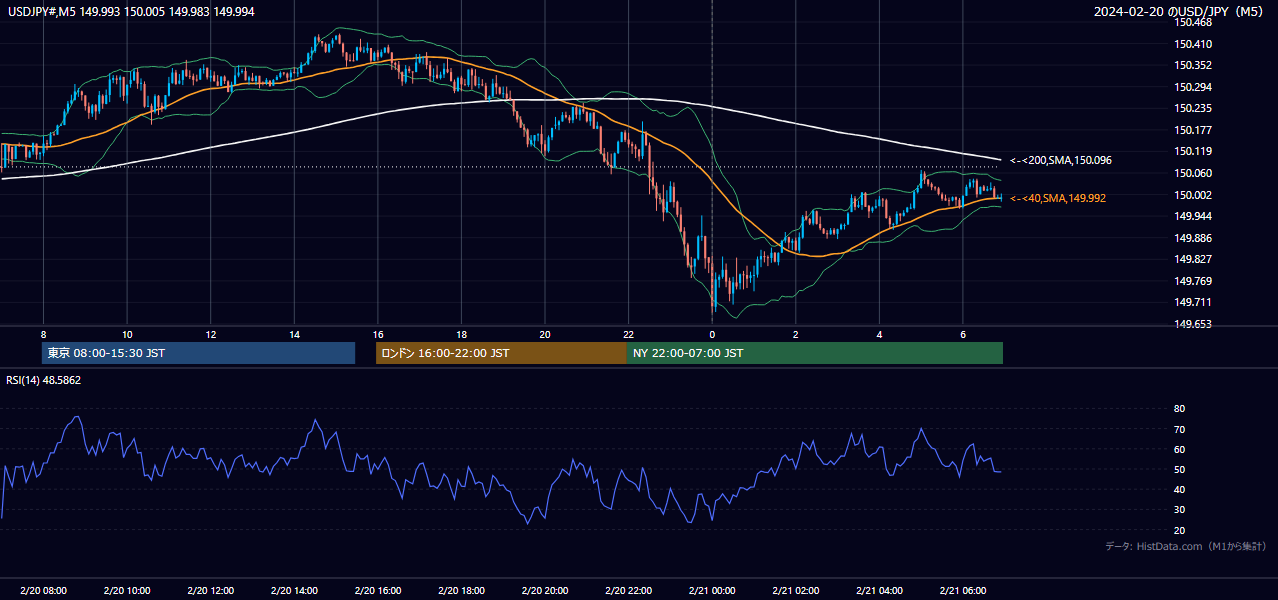
Task: Click the bottom time label 2/20 12:00
Action: (211, 591)
